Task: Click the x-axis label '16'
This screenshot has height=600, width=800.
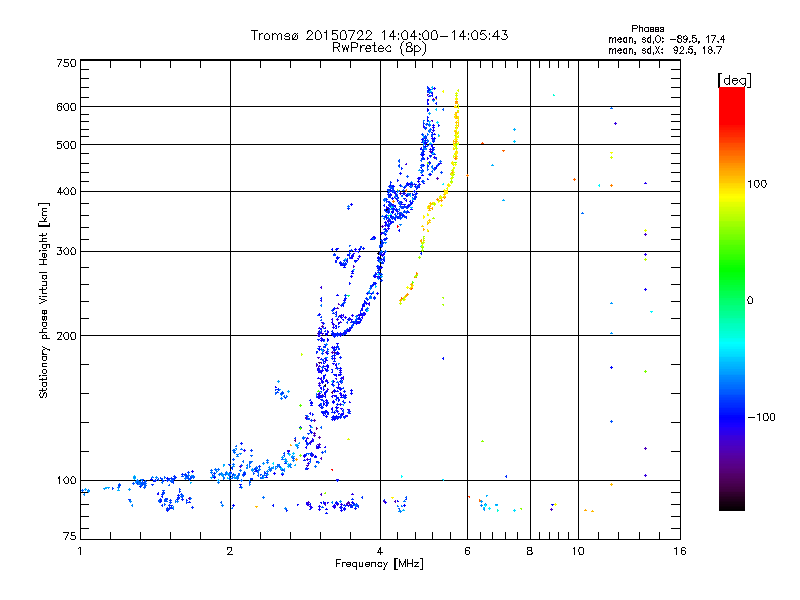Action: (x=680, y=551)
